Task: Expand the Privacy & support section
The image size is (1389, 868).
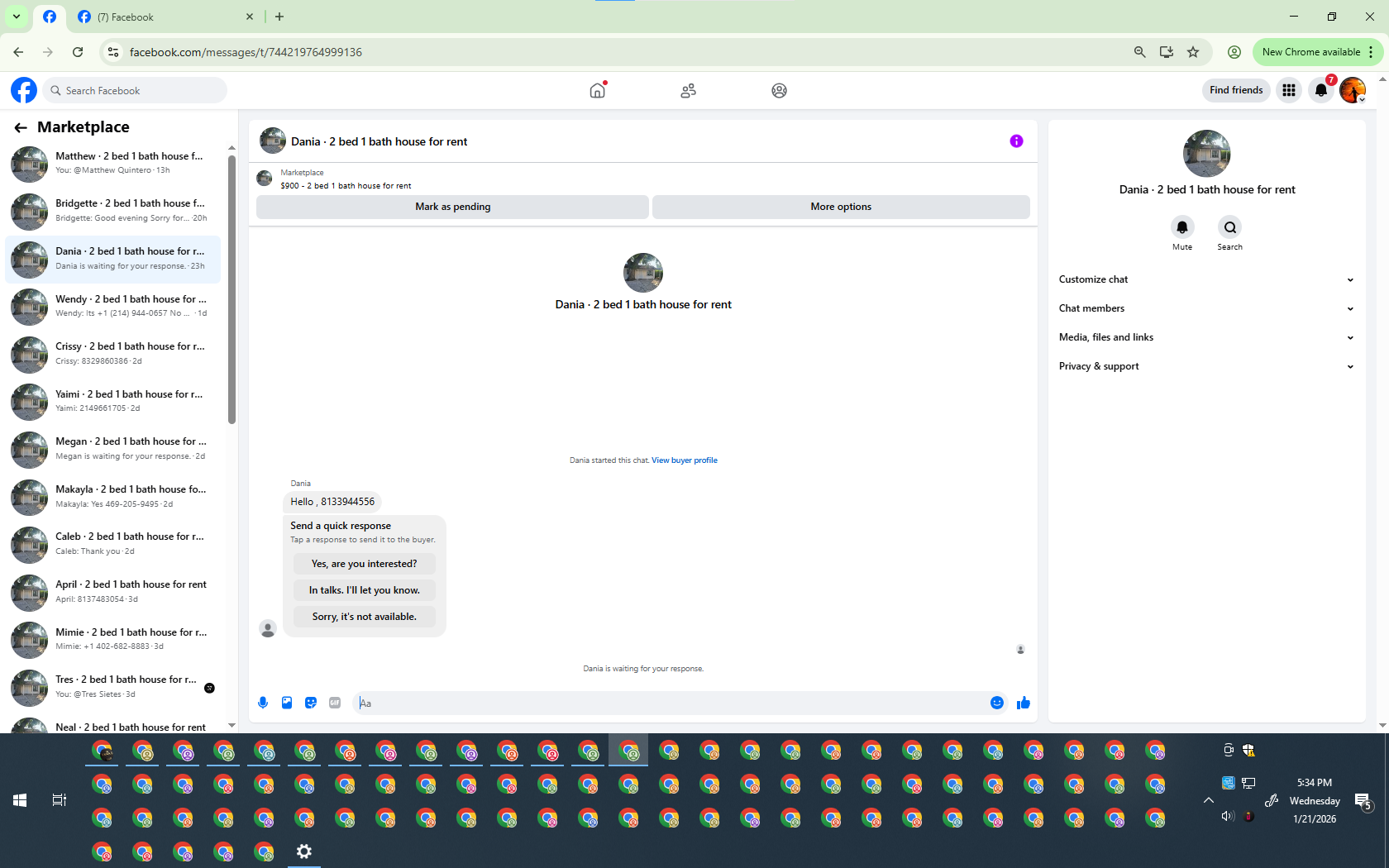Action: pyautogui.click(x=1206, y=366)
